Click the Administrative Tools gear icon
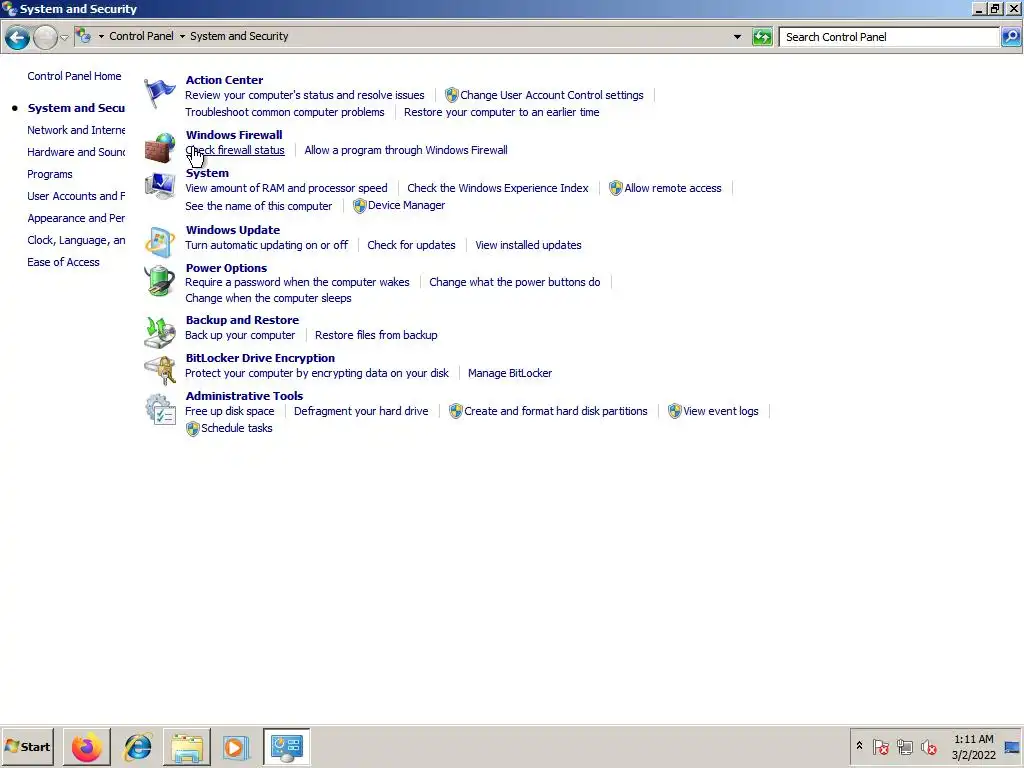This screenshot has height=768, width=1024. pos(159,409)
